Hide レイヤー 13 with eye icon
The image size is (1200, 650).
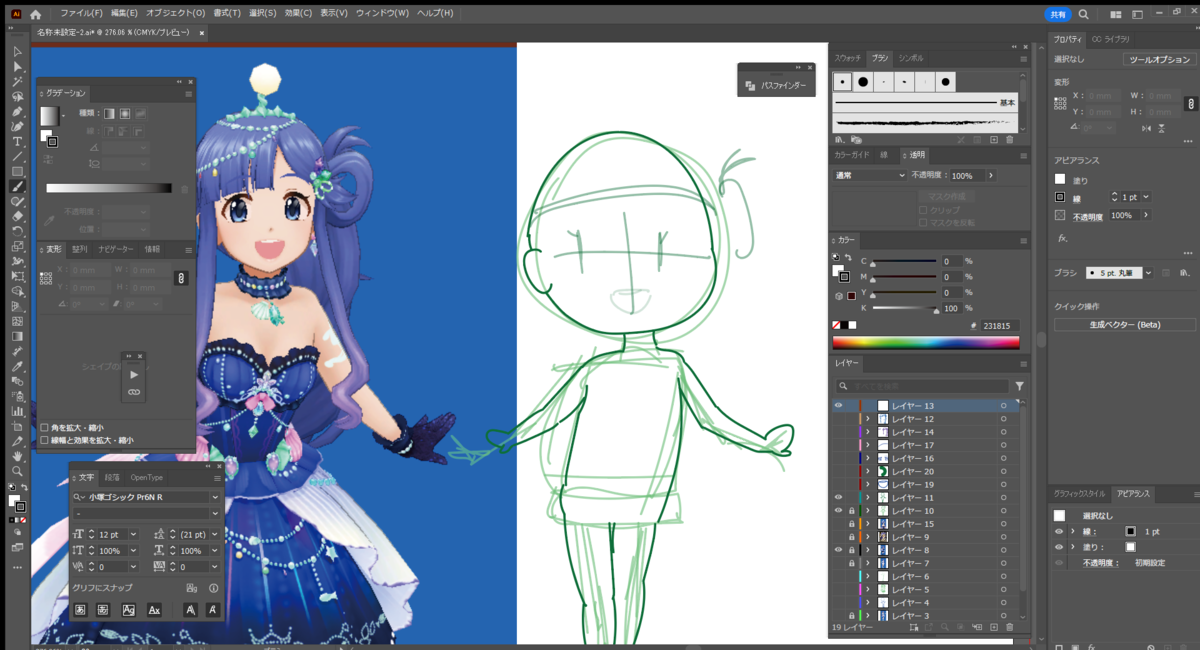pos(839,406)
